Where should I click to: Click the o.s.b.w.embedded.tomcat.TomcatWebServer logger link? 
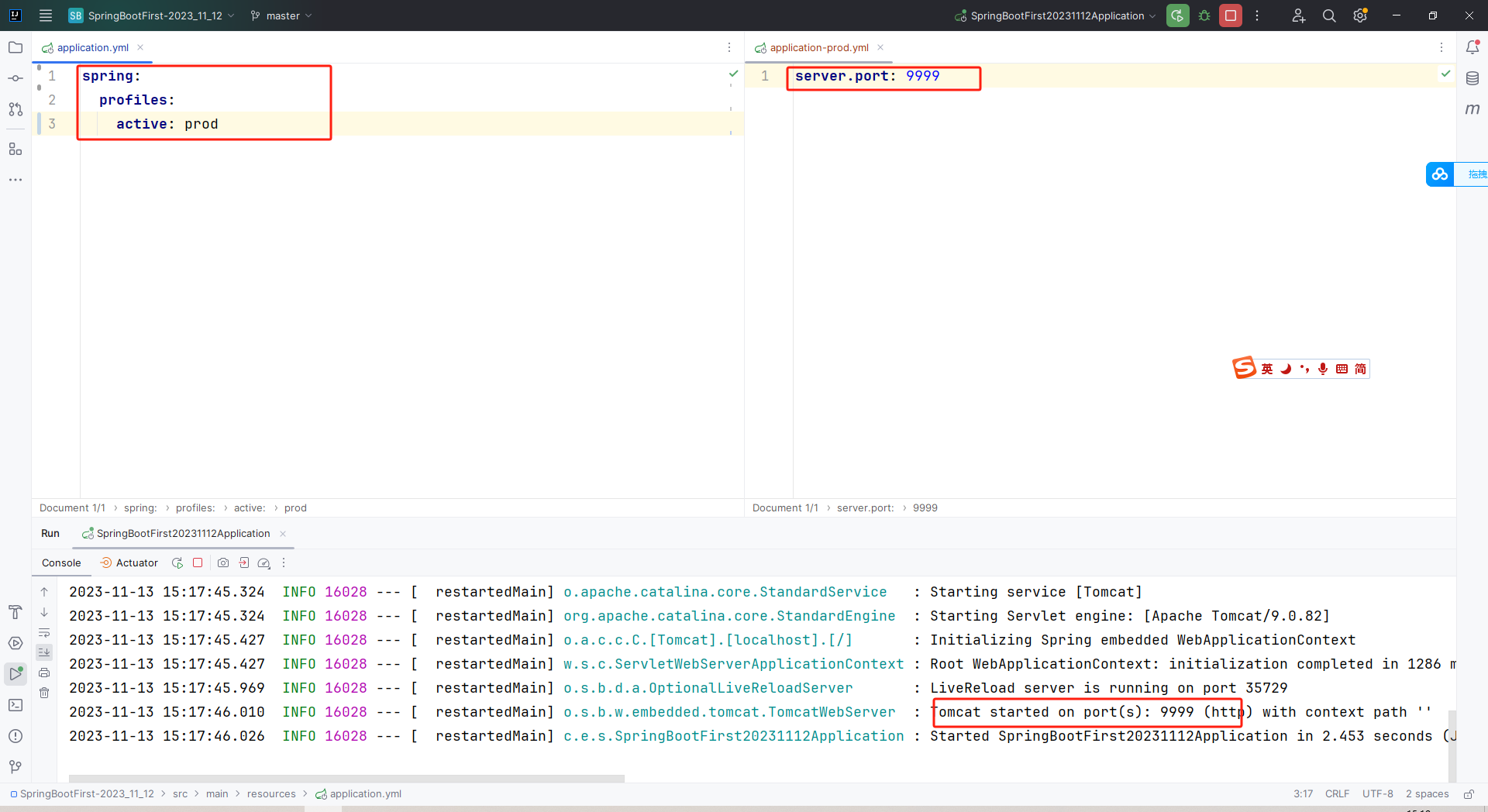729,712
